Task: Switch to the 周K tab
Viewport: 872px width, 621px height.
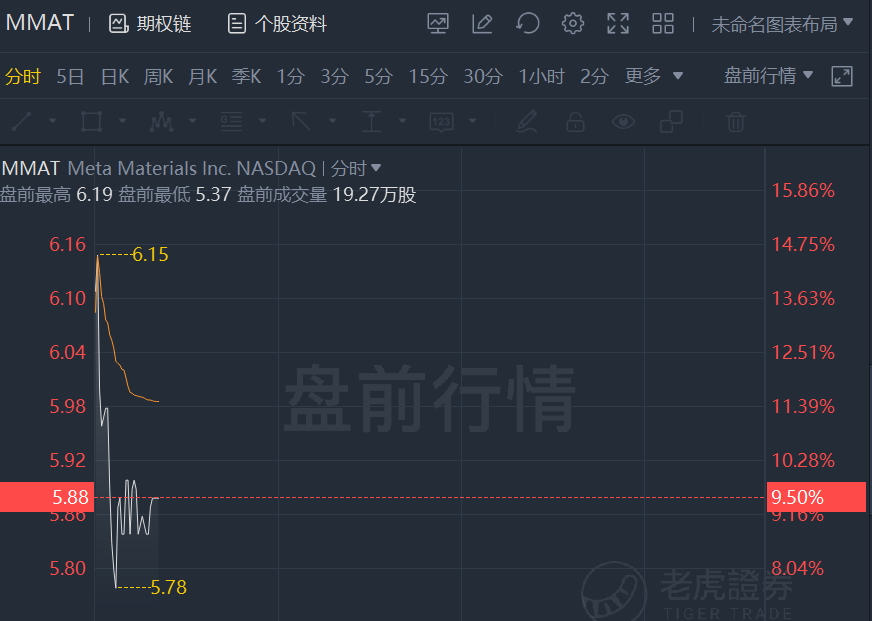Action: pyautogui.click(x=158, y=76)
